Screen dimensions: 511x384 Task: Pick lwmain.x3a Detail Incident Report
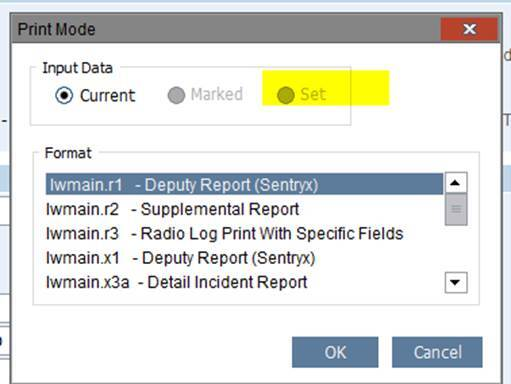(x=244, y=282)
